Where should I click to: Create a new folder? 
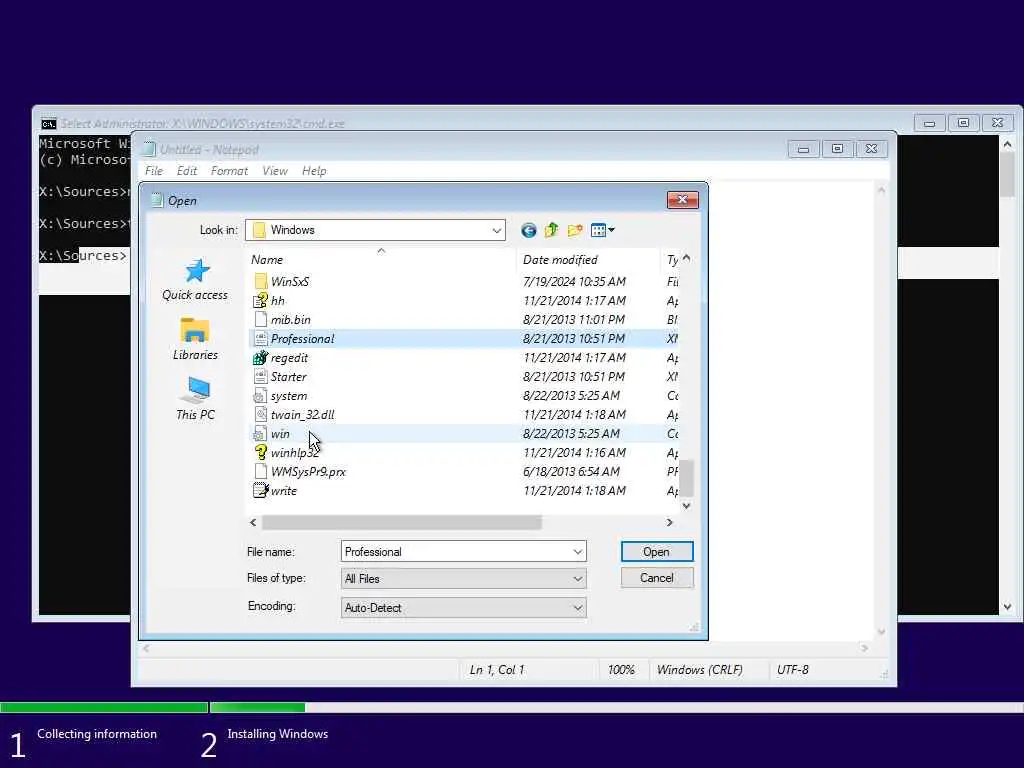coord(575,230)
